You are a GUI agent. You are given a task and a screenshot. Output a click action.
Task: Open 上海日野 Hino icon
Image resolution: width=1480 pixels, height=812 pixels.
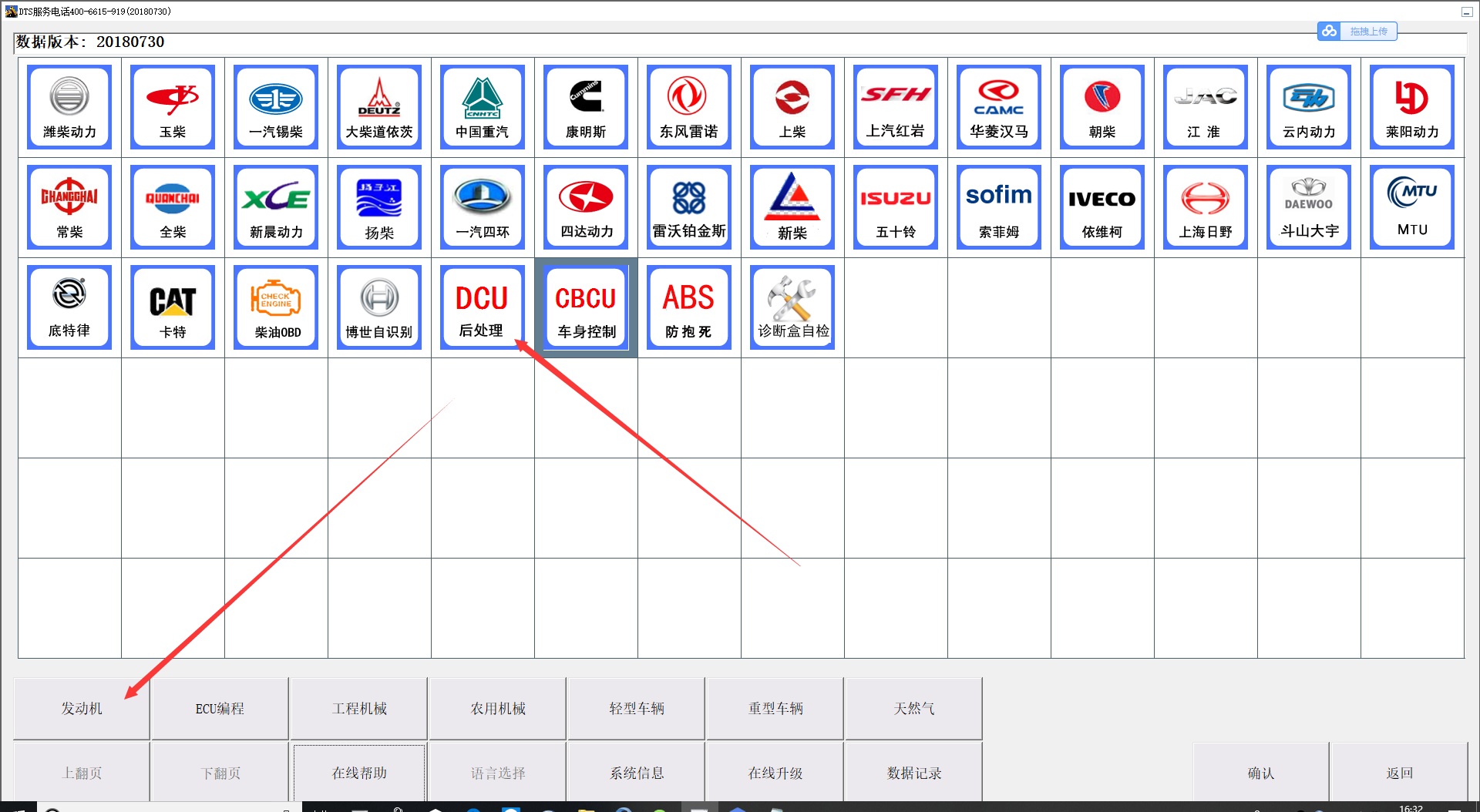pyautogui.click(x=1206, y=207)
